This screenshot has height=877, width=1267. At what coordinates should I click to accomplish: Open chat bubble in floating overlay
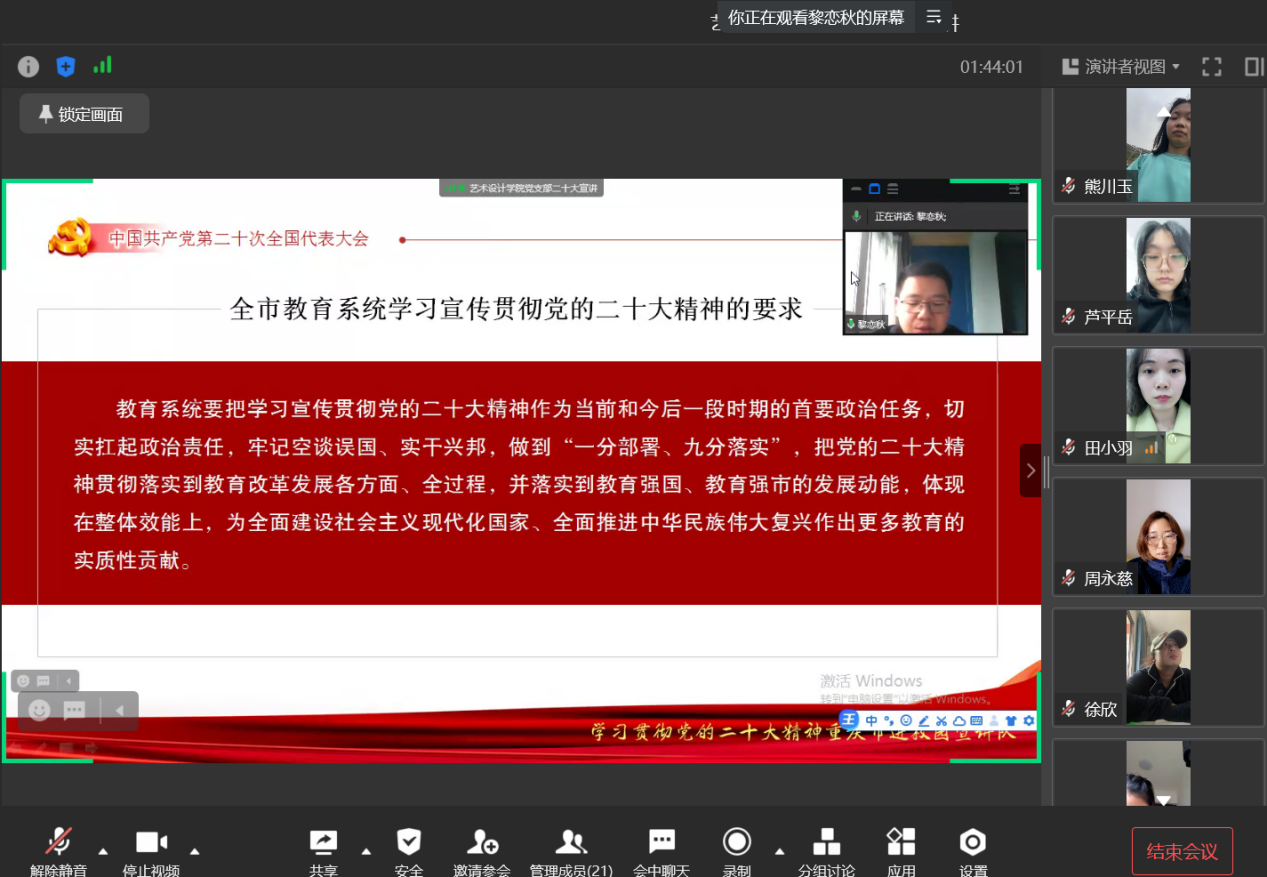74,710
